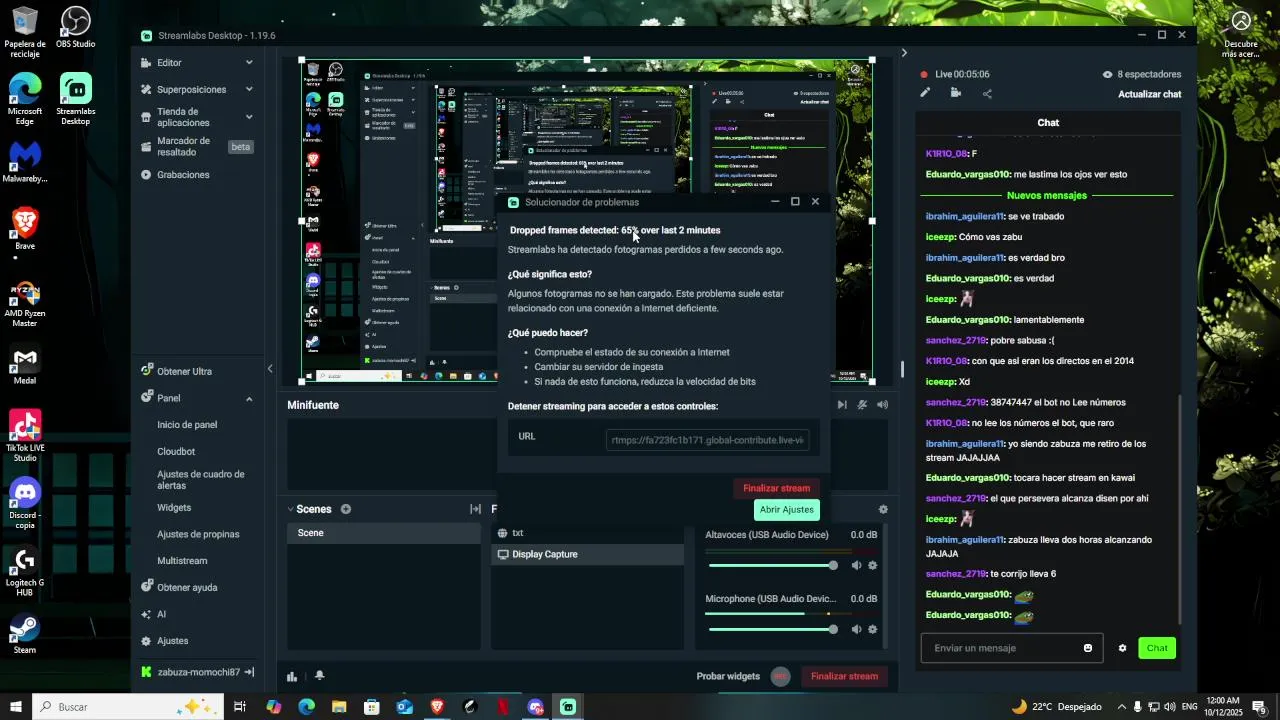Open emoji picker in chat input
This screenshot has width=1280, height=720.
pyautogui.click(x=1088, y=648)
